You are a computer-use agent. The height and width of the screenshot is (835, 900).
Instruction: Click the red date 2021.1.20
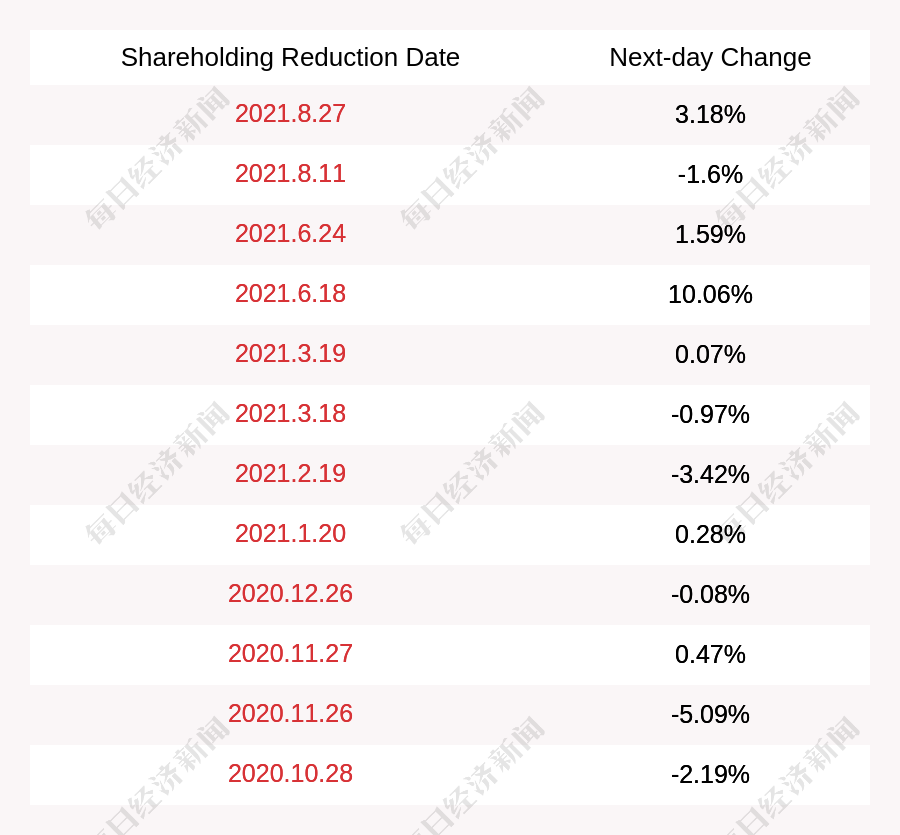(290, 534)
